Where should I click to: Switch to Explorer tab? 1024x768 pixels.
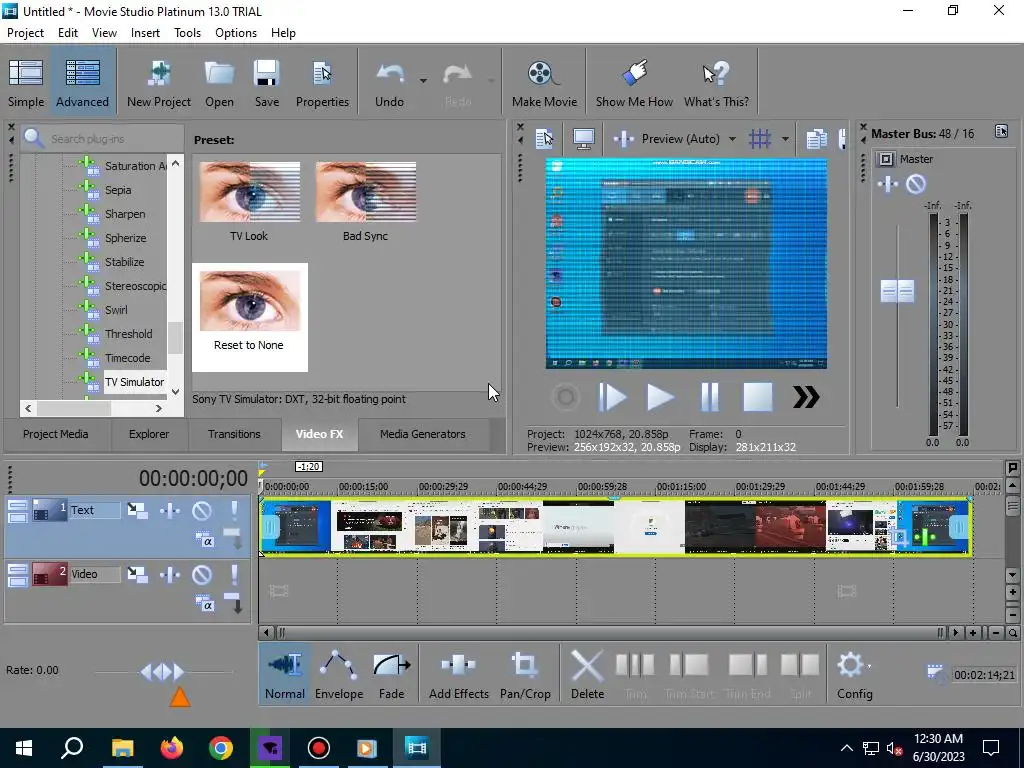(149, 434)
